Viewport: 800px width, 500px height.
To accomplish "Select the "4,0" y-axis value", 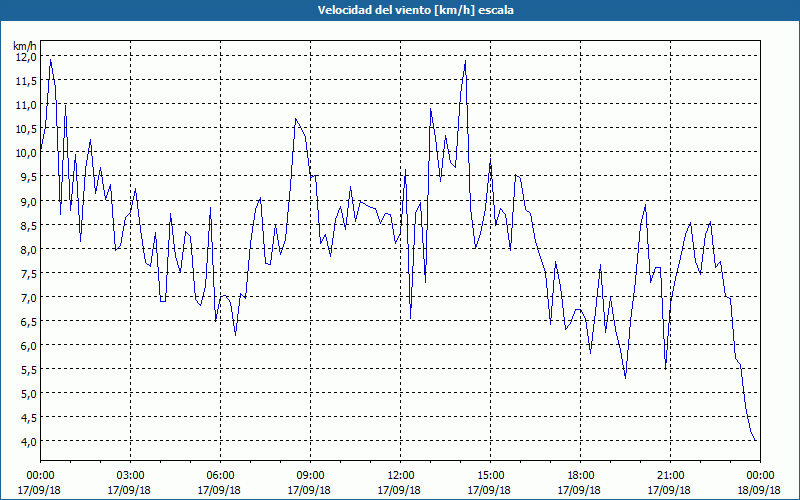I will [x=28, y=441].
